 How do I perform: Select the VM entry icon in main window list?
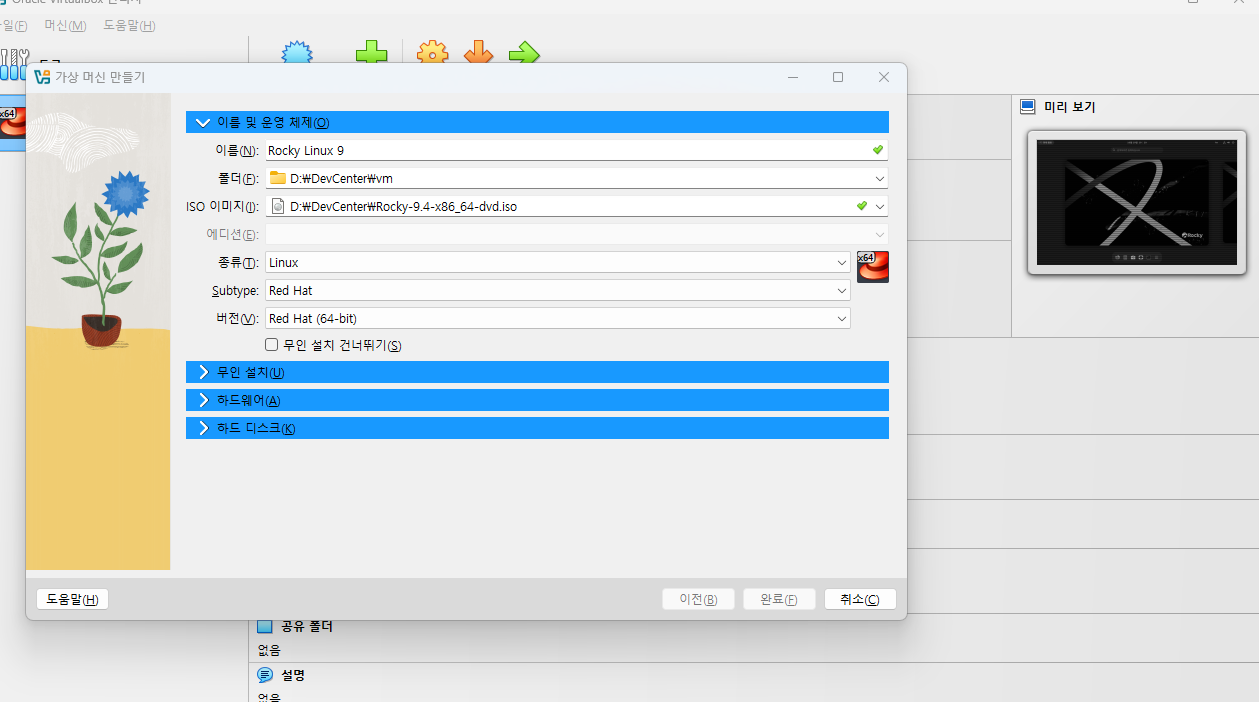click(x=12, y=122)
